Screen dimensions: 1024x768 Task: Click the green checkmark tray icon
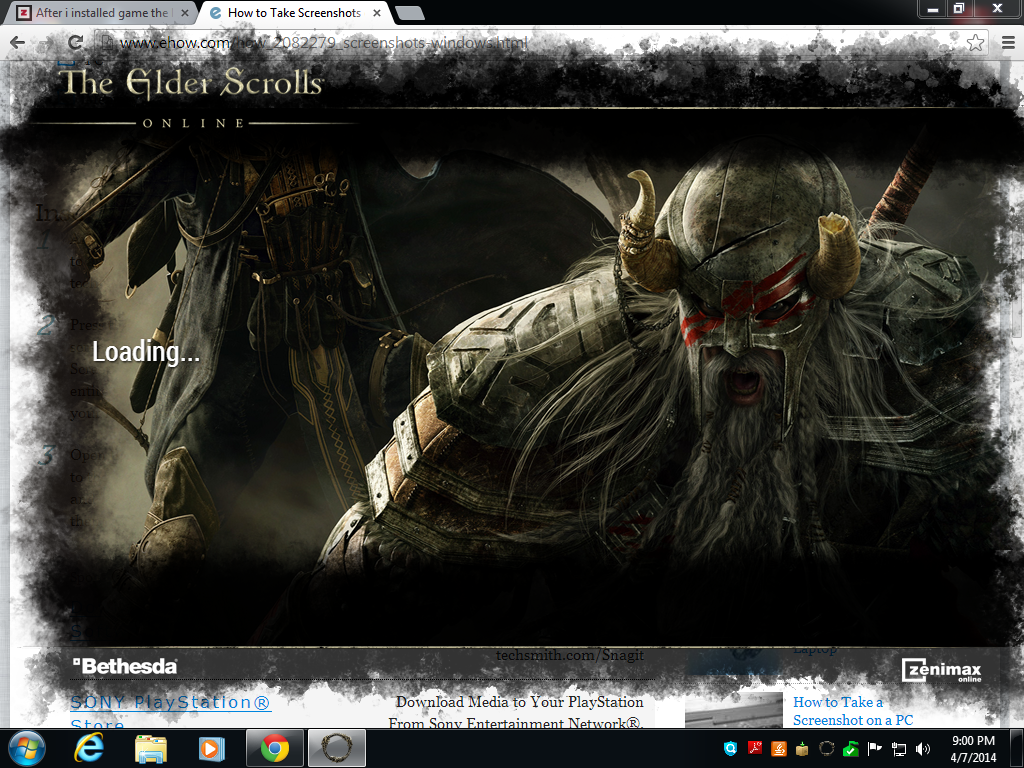click(x=850, y=748)
